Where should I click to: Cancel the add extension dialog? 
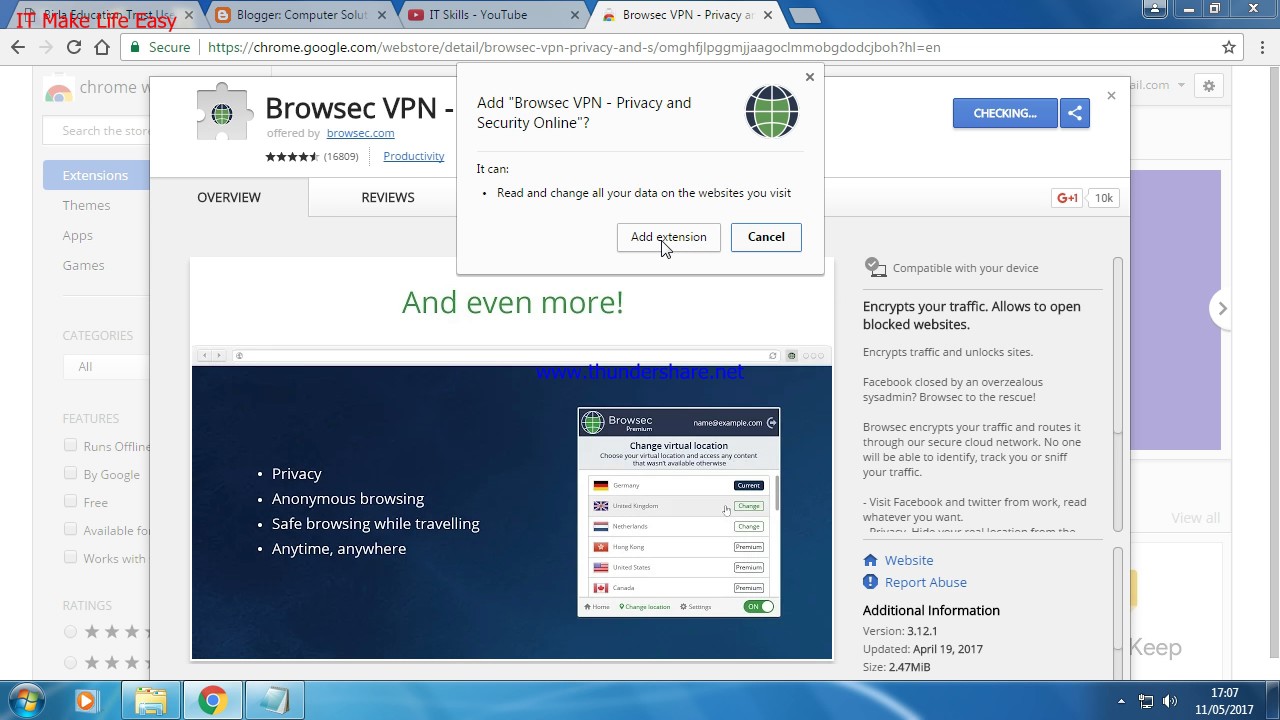pyautogui.click(x=766, y=237)
